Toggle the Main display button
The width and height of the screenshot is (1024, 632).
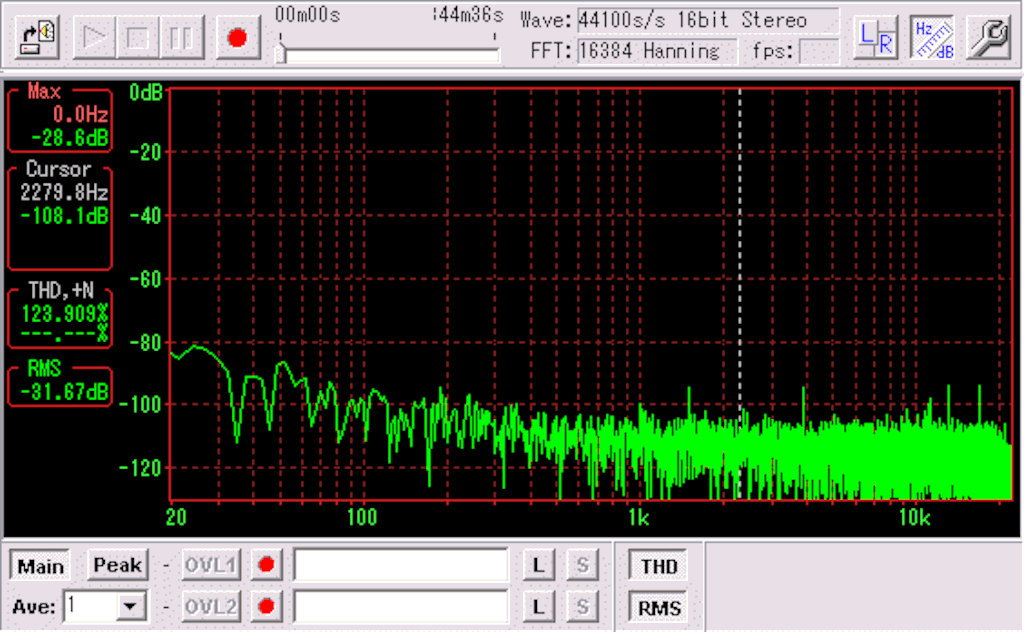40,565
